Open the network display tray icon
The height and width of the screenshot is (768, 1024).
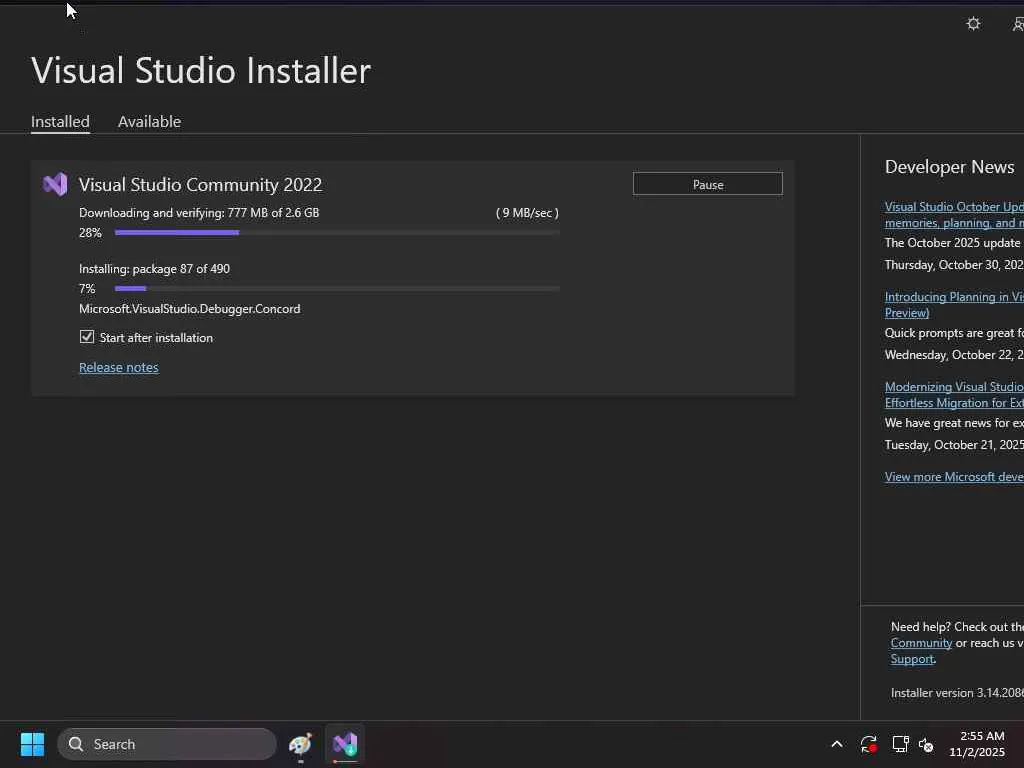point(901,744)
